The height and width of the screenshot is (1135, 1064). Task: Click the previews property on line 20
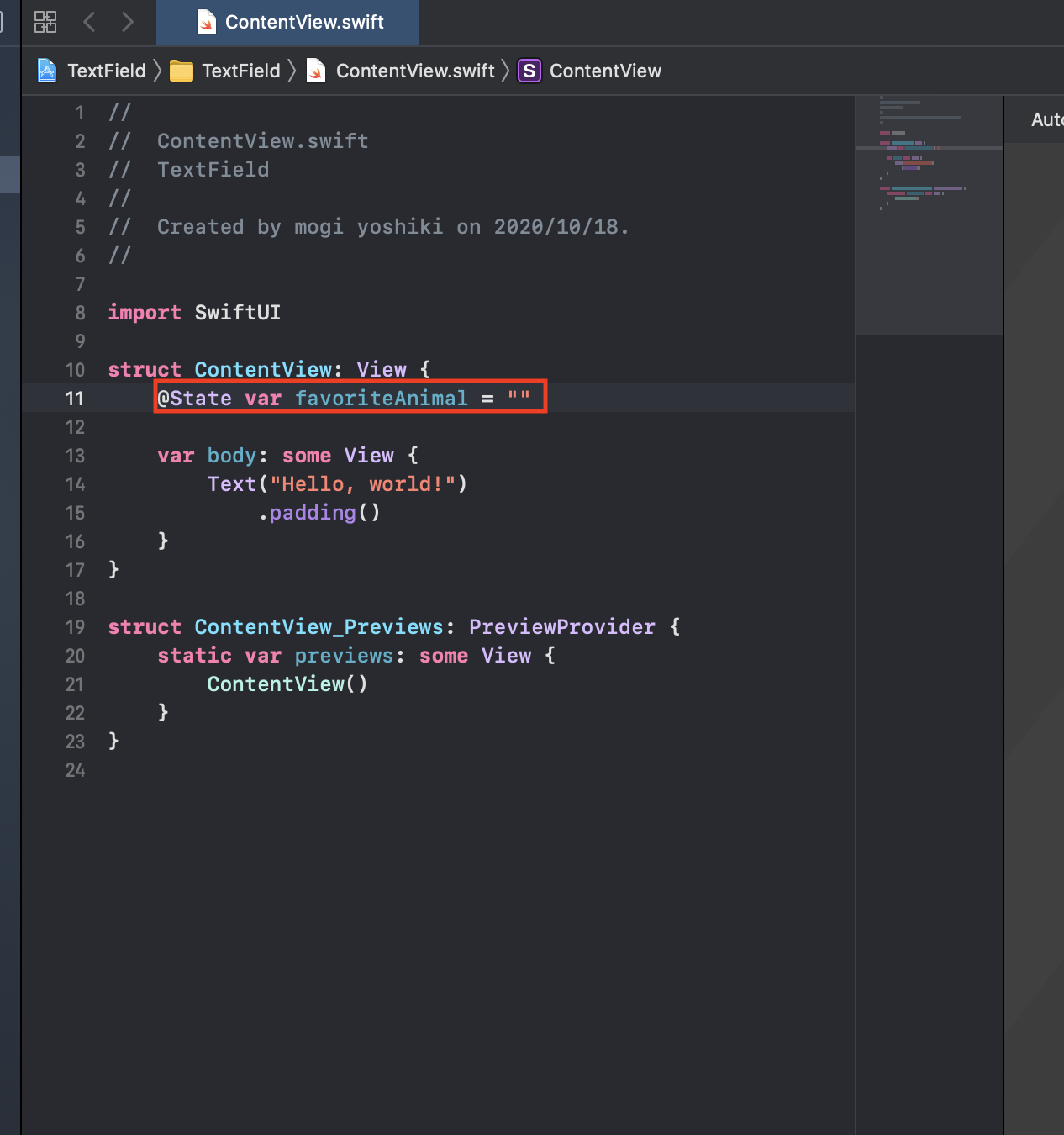(x=344, y=656)
